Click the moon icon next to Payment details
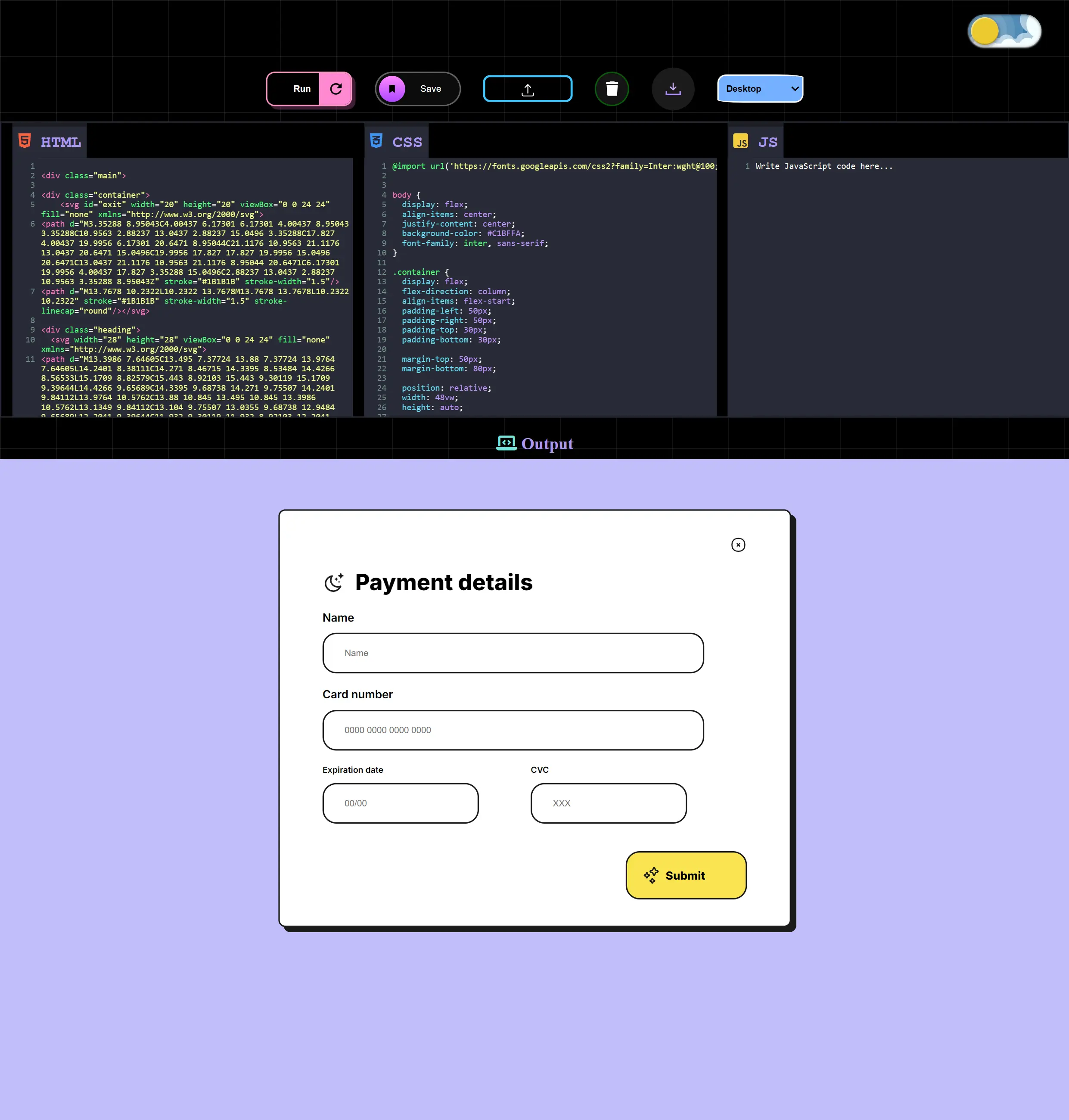Image resolution: width=1069 pixels, height=1120 pixels. [x=335, y=582]
